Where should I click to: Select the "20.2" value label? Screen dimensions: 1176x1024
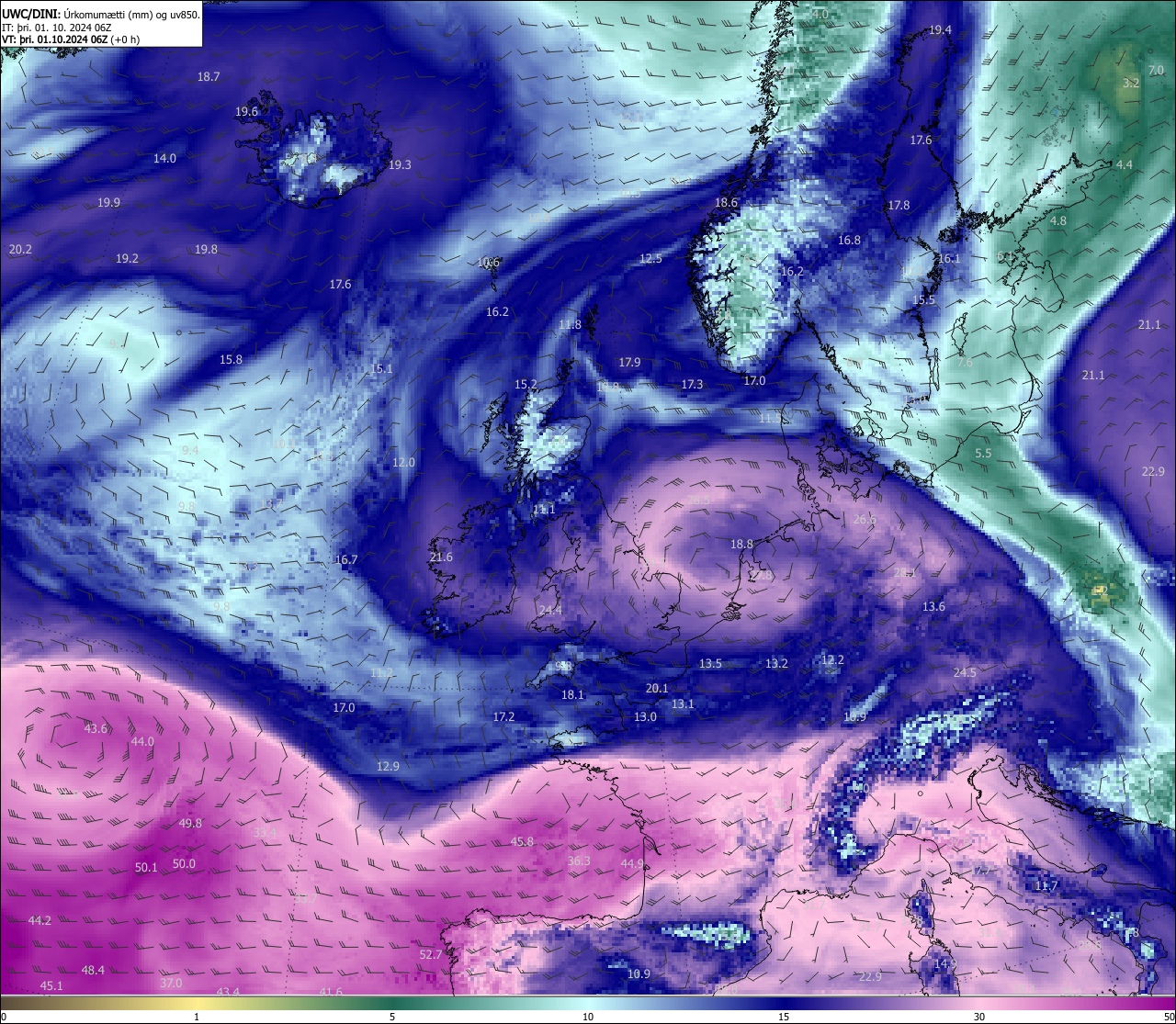click(x=20, y=250)
